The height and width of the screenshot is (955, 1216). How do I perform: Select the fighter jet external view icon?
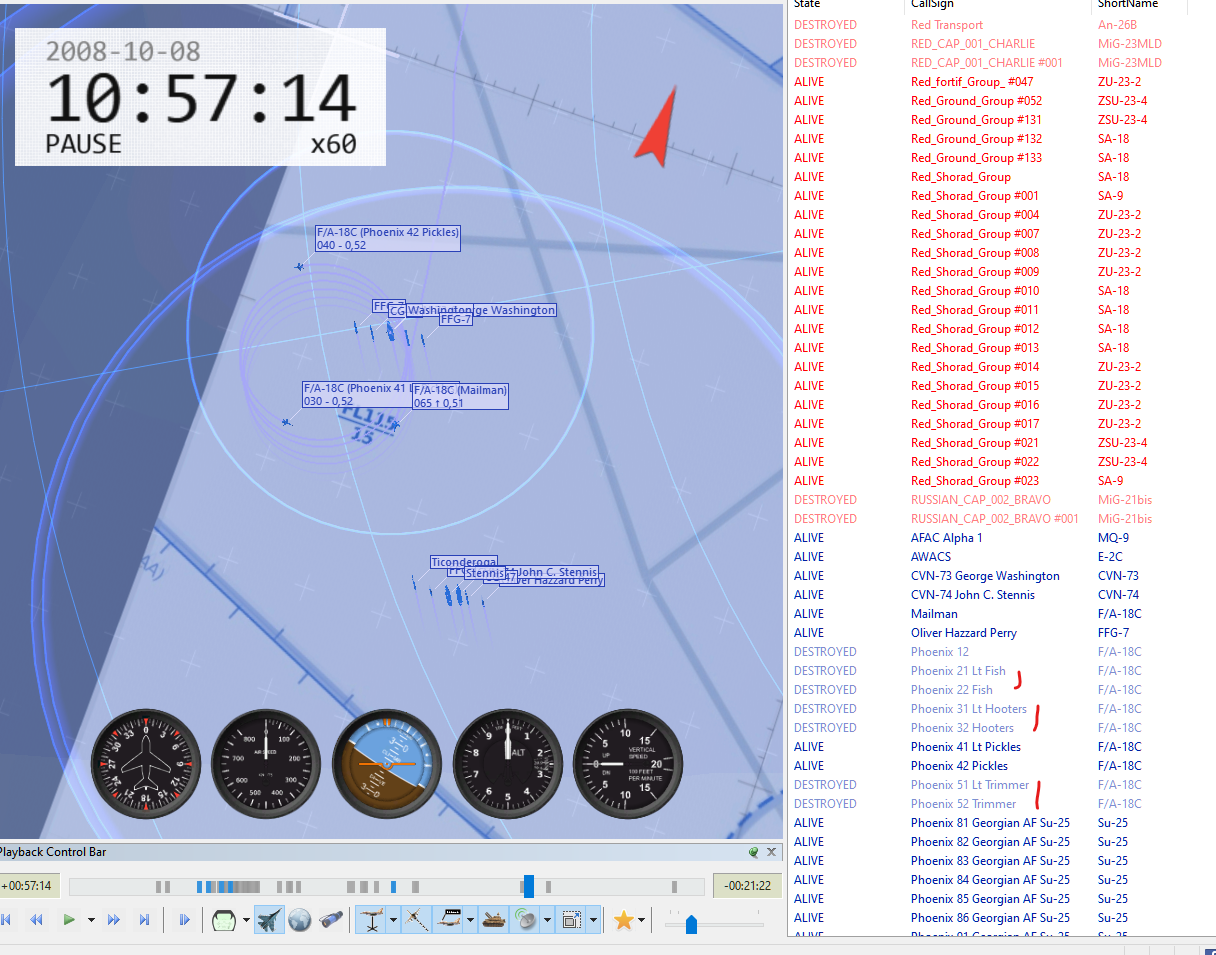point(270,920)
